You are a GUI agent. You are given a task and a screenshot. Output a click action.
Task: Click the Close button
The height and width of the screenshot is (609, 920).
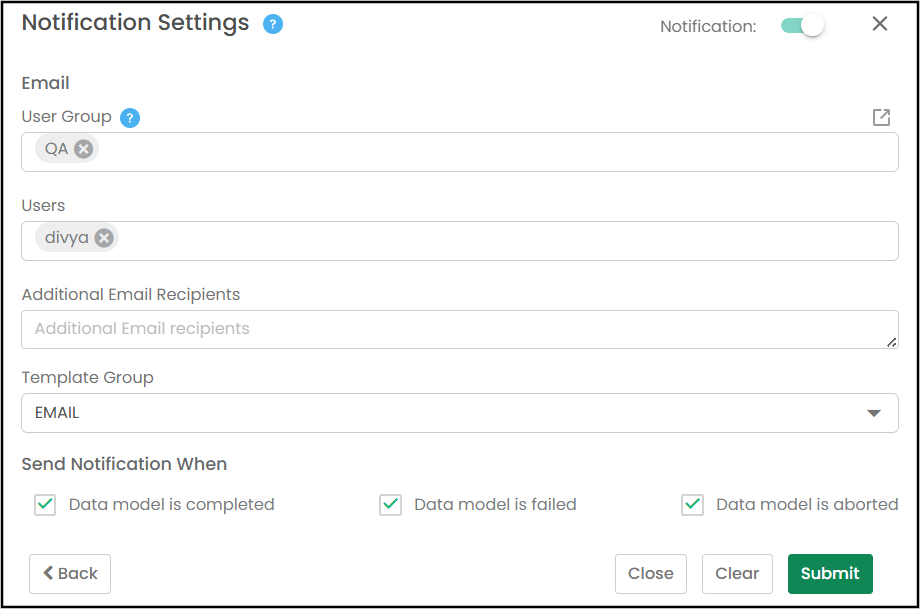click(651, 574)
